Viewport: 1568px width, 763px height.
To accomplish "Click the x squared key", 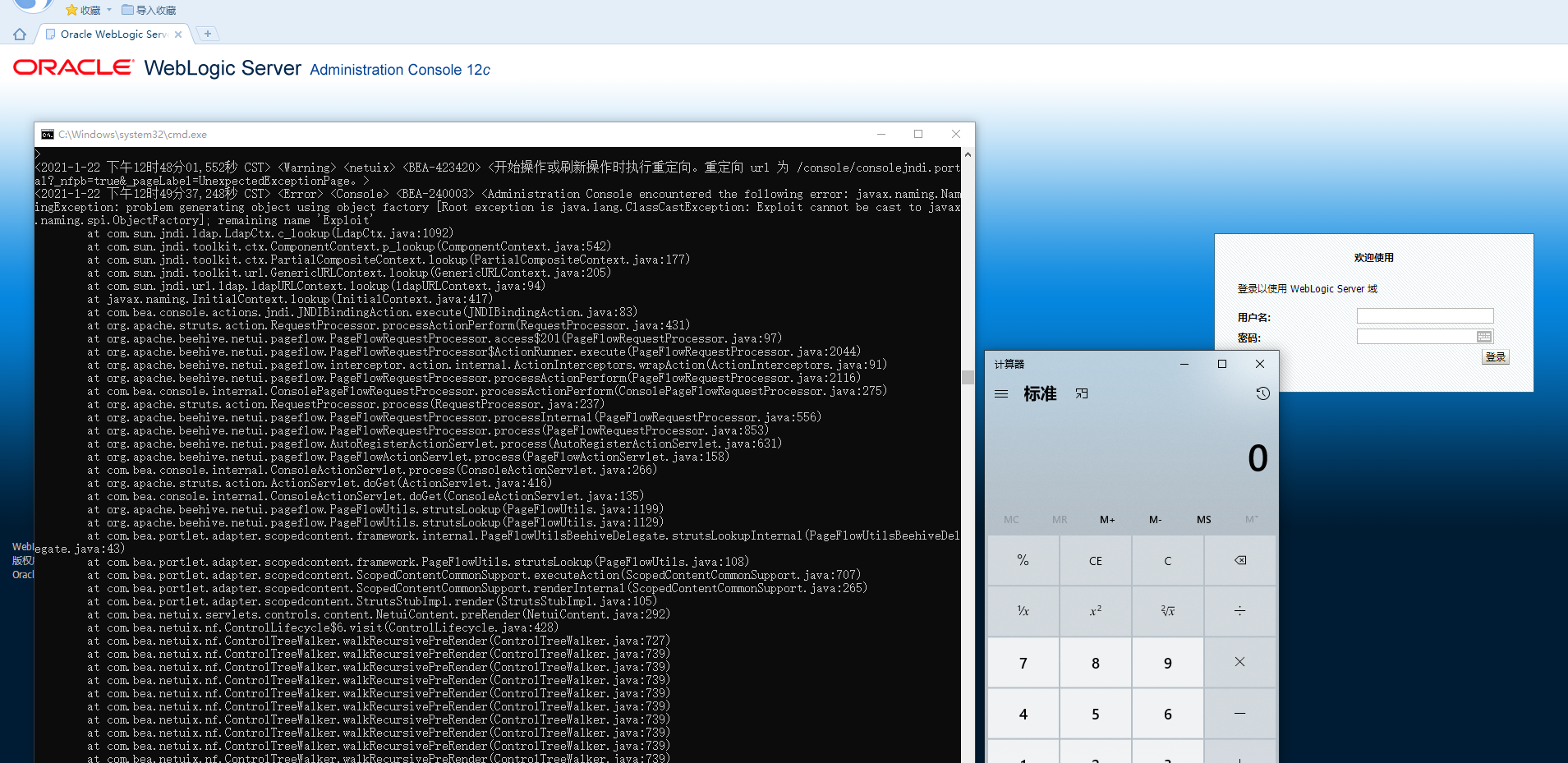I will point(1095,611).
